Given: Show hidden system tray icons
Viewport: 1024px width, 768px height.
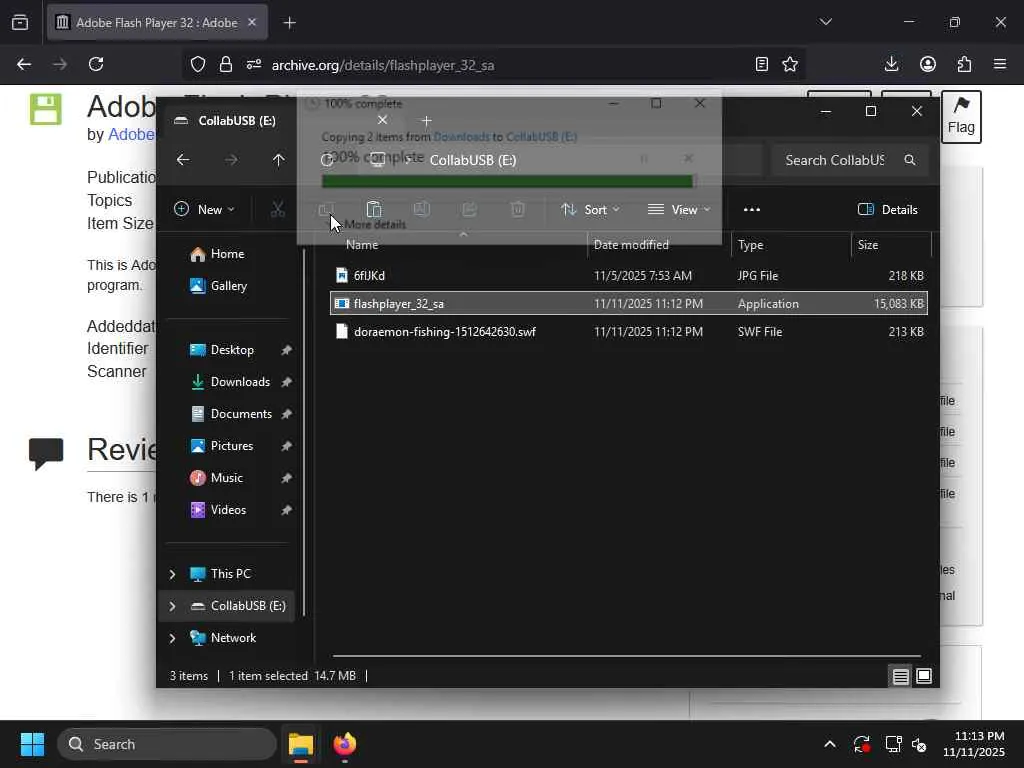Looking at the screenshot, I should tap(830, 744).
